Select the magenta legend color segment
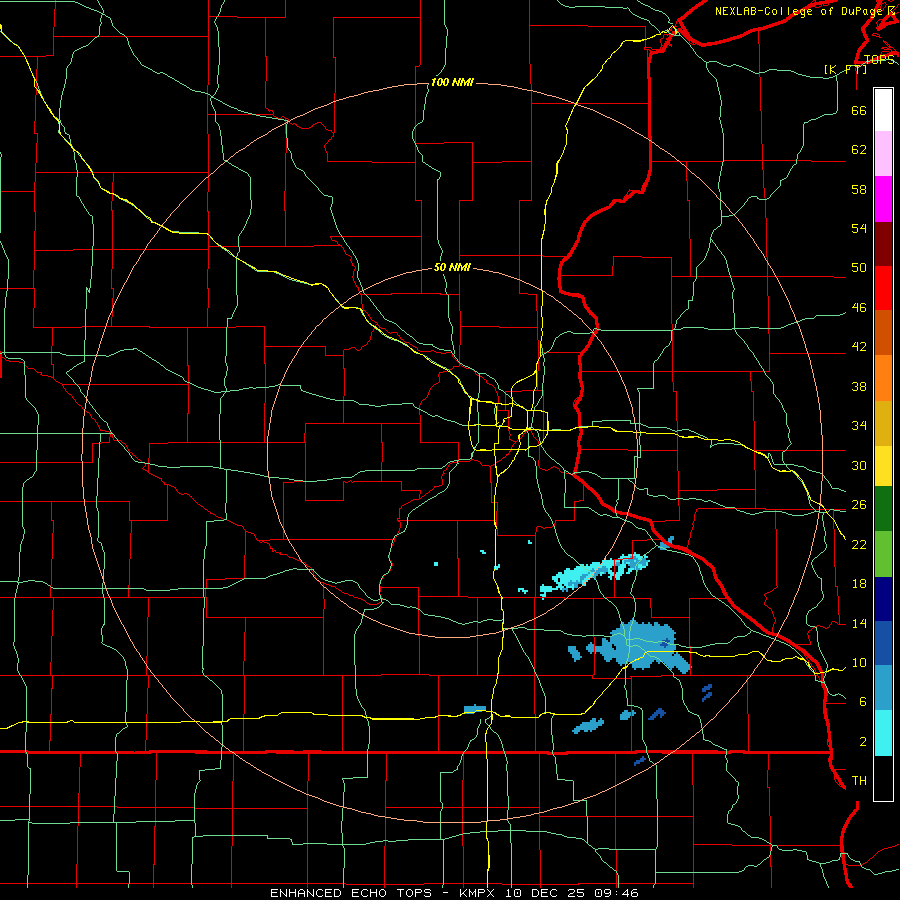This screenshot has height=900, width=900. (883, 199)
